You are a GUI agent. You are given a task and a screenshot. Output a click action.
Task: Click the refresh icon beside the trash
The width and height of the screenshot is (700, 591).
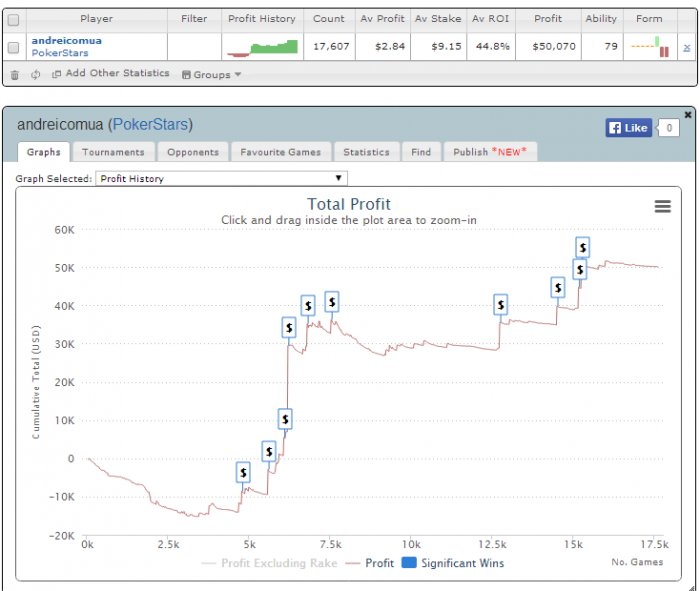tap(35, 74)
